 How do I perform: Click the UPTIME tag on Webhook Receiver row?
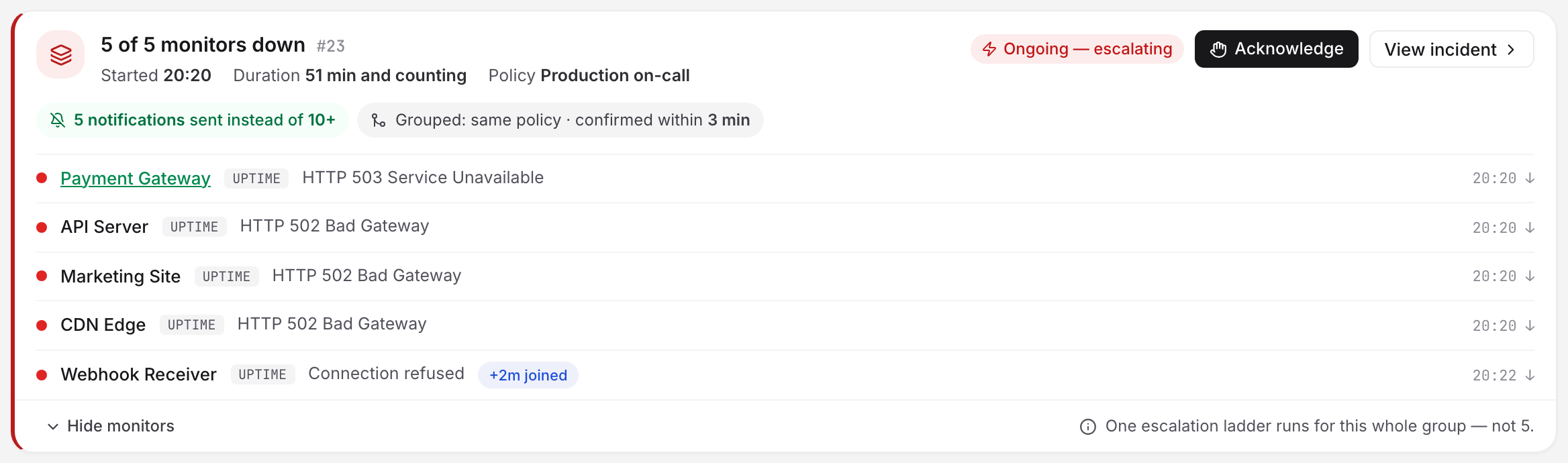coord(262,374)
